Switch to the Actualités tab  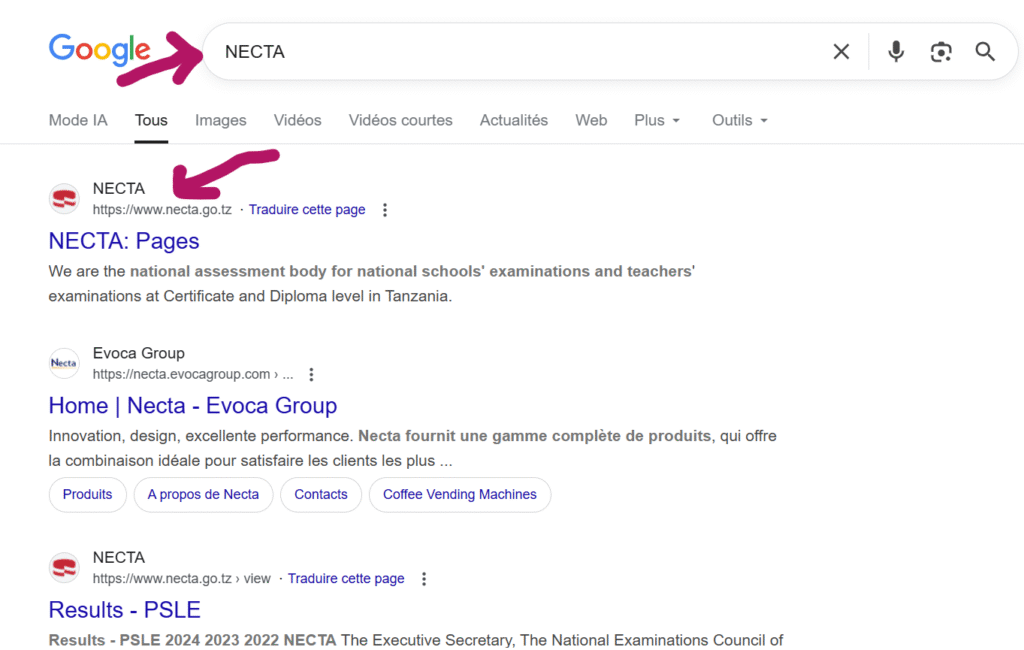click(514, 120)
